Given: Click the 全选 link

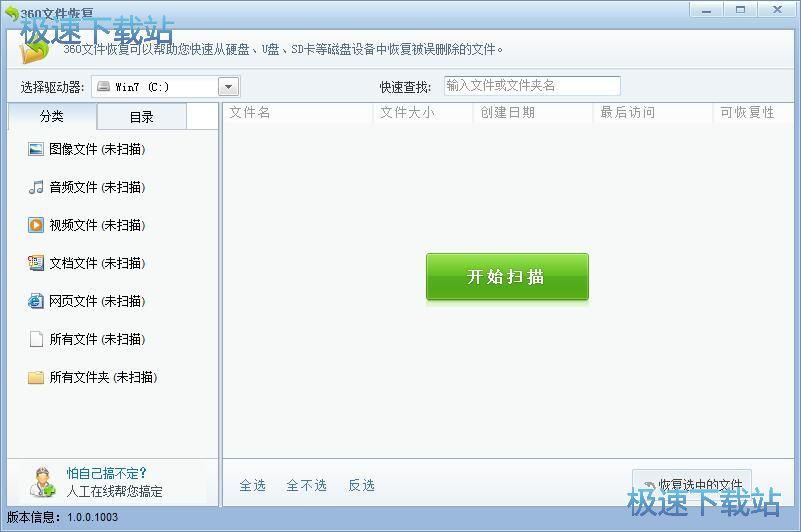Looking at the screenshot, I should point(252,485).
